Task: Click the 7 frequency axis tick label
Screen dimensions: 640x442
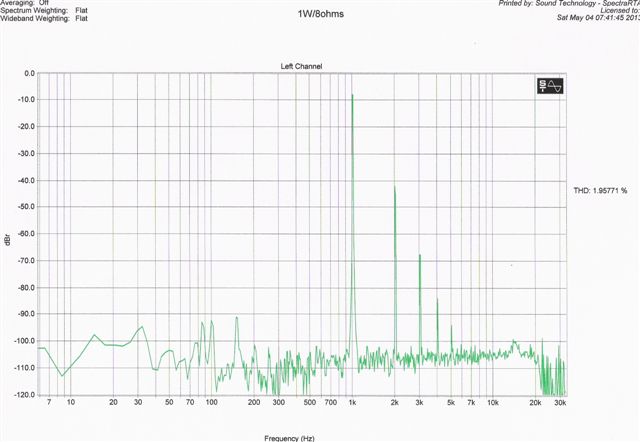Action: (x=49, y=402)
